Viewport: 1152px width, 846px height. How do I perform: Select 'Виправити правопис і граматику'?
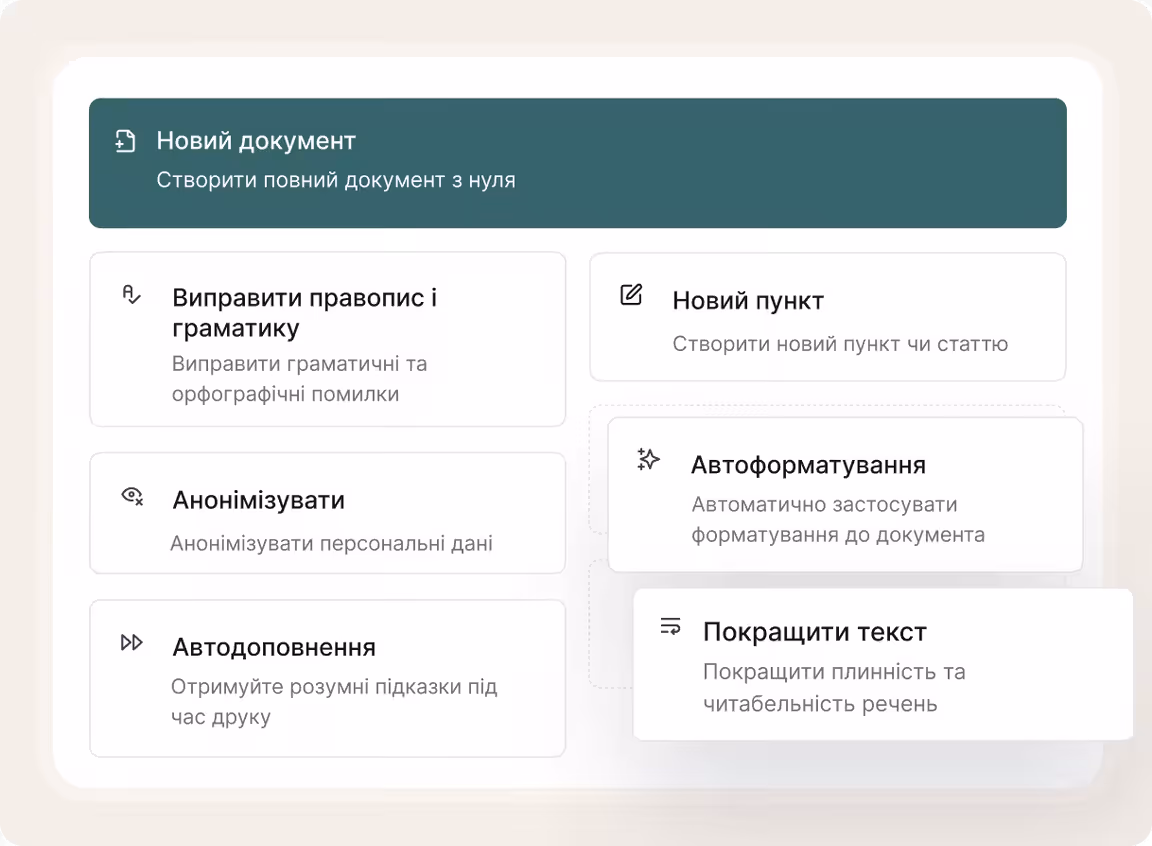click(x=328, y=338)
